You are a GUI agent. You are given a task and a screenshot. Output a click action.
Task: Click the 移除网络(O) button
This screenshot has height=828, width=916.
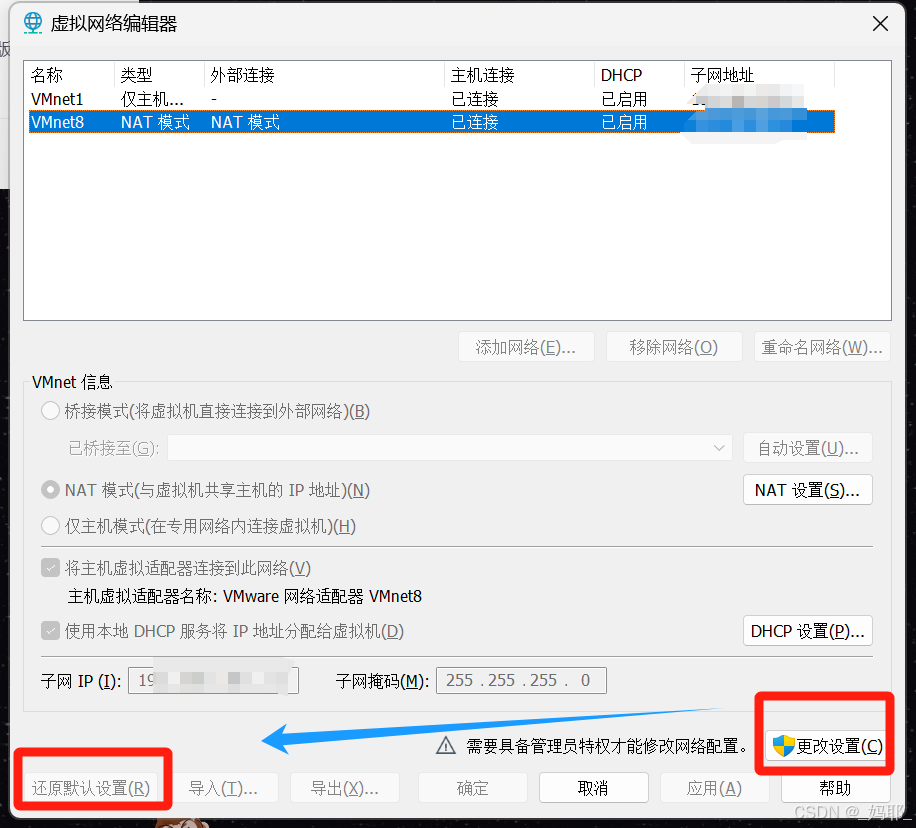click(x=674, y=347)
